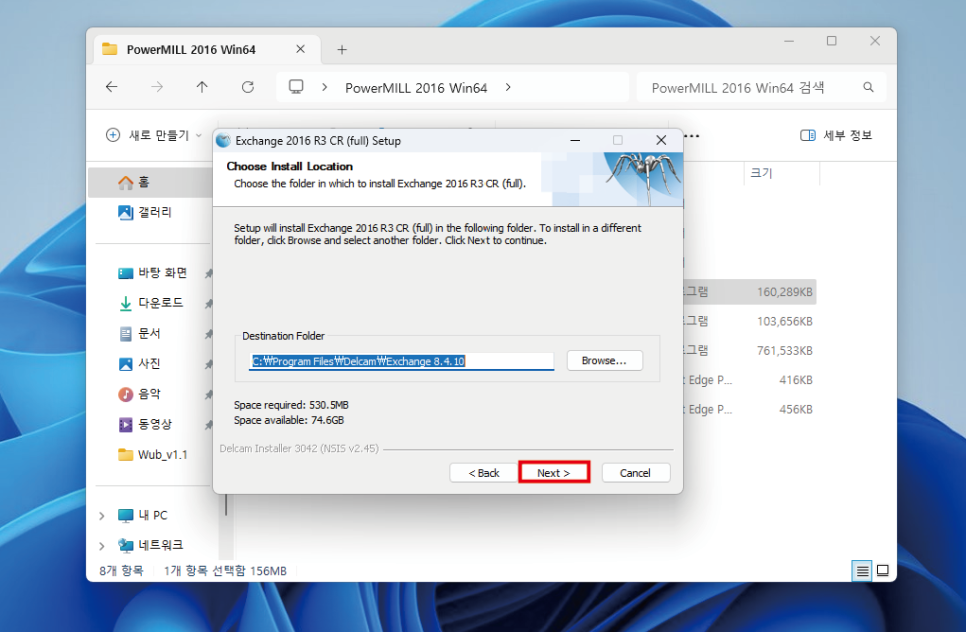Viewport: 966px width, 632px height.
Task: Close the PowerMILL 2016 Win64 tab
Action: (x=300, y=49)
